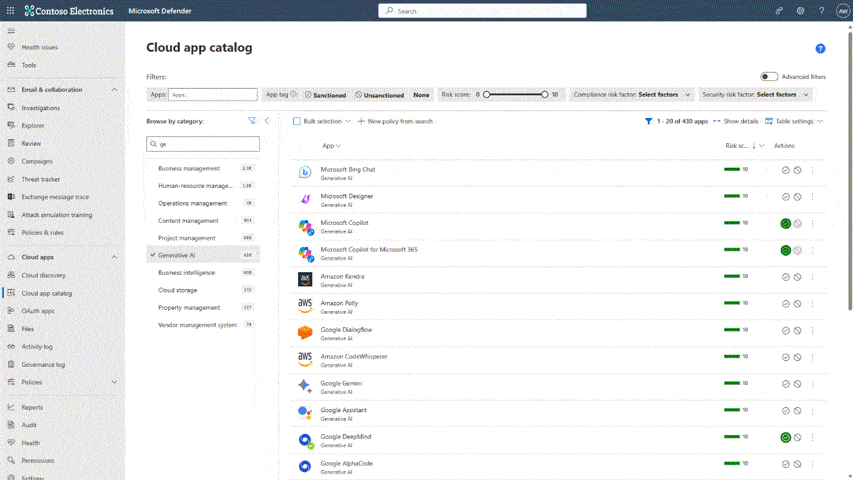
Task: Click the question mark help icon in header
Action: pyautogui.click(x=821, y=10)
